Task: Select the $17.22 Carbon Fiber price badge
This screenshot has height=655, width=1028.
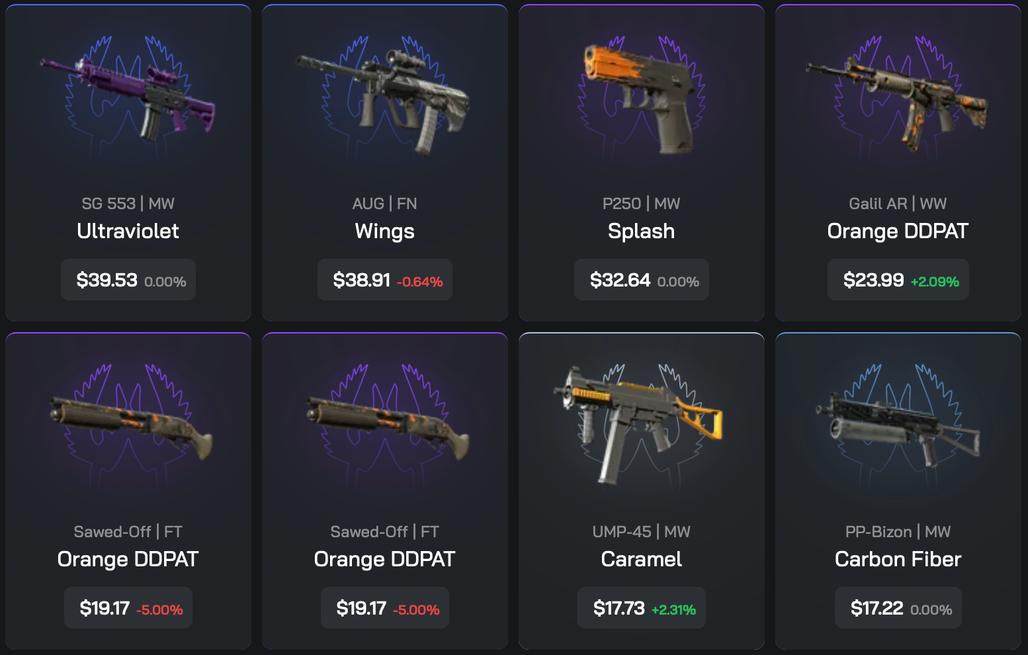Action: coord(898,608)
